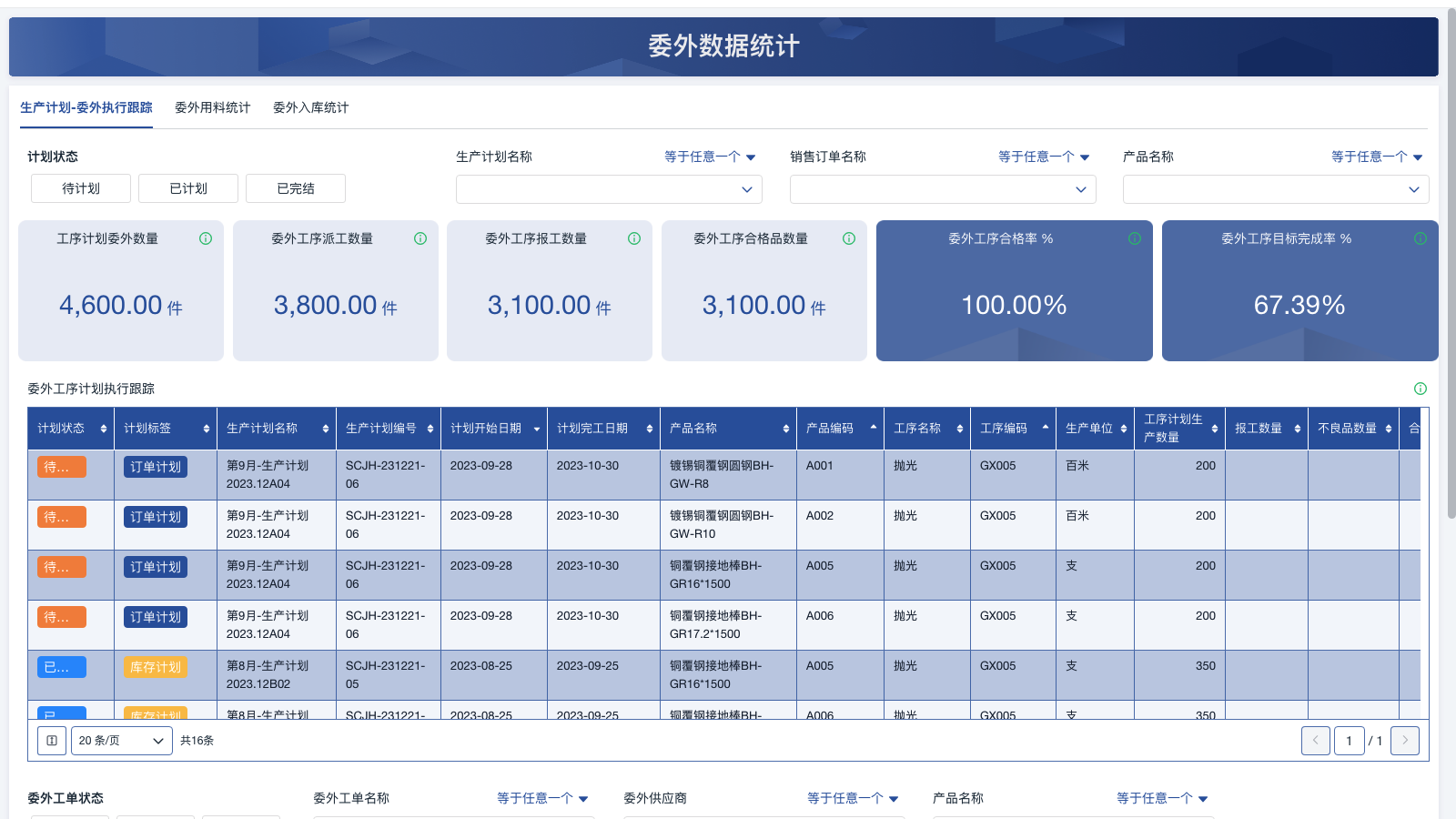Screen dimensions: 1456x819
Task: Click 3,800.00 件 dispatch quantity value
Action: 336,305
